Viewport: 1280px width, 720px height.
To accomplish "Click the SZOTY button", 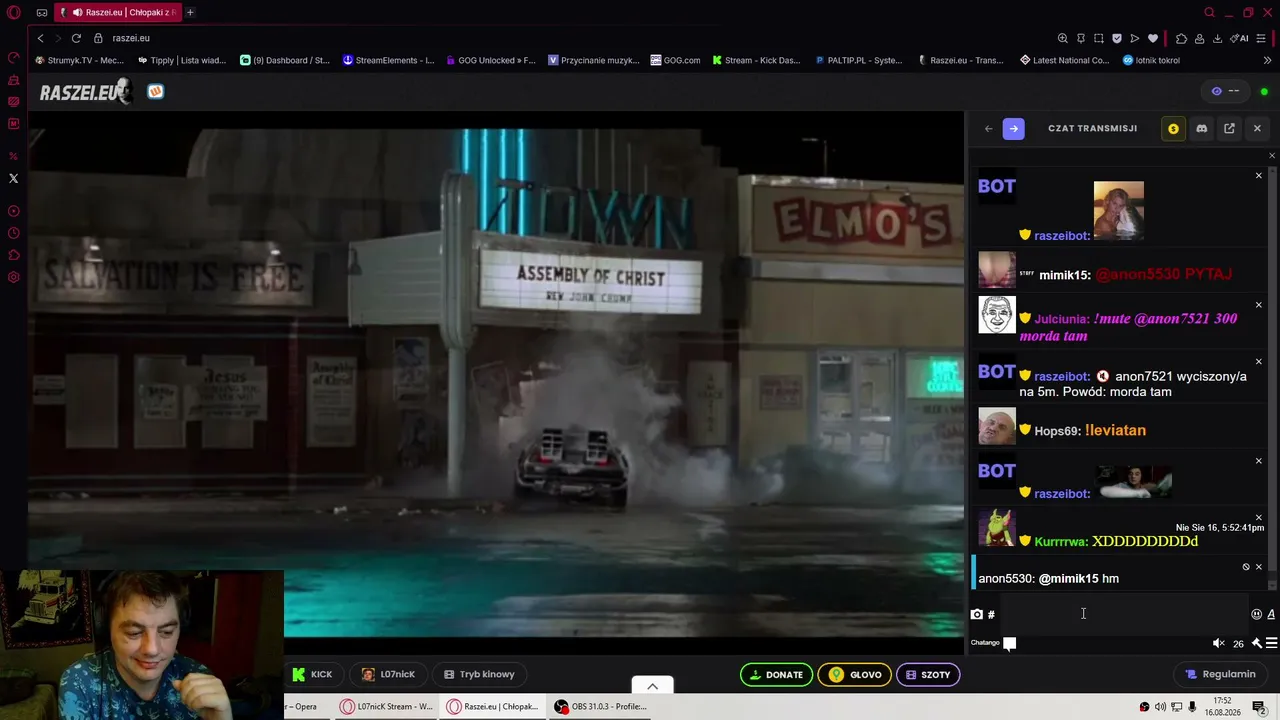I will 928,675.
